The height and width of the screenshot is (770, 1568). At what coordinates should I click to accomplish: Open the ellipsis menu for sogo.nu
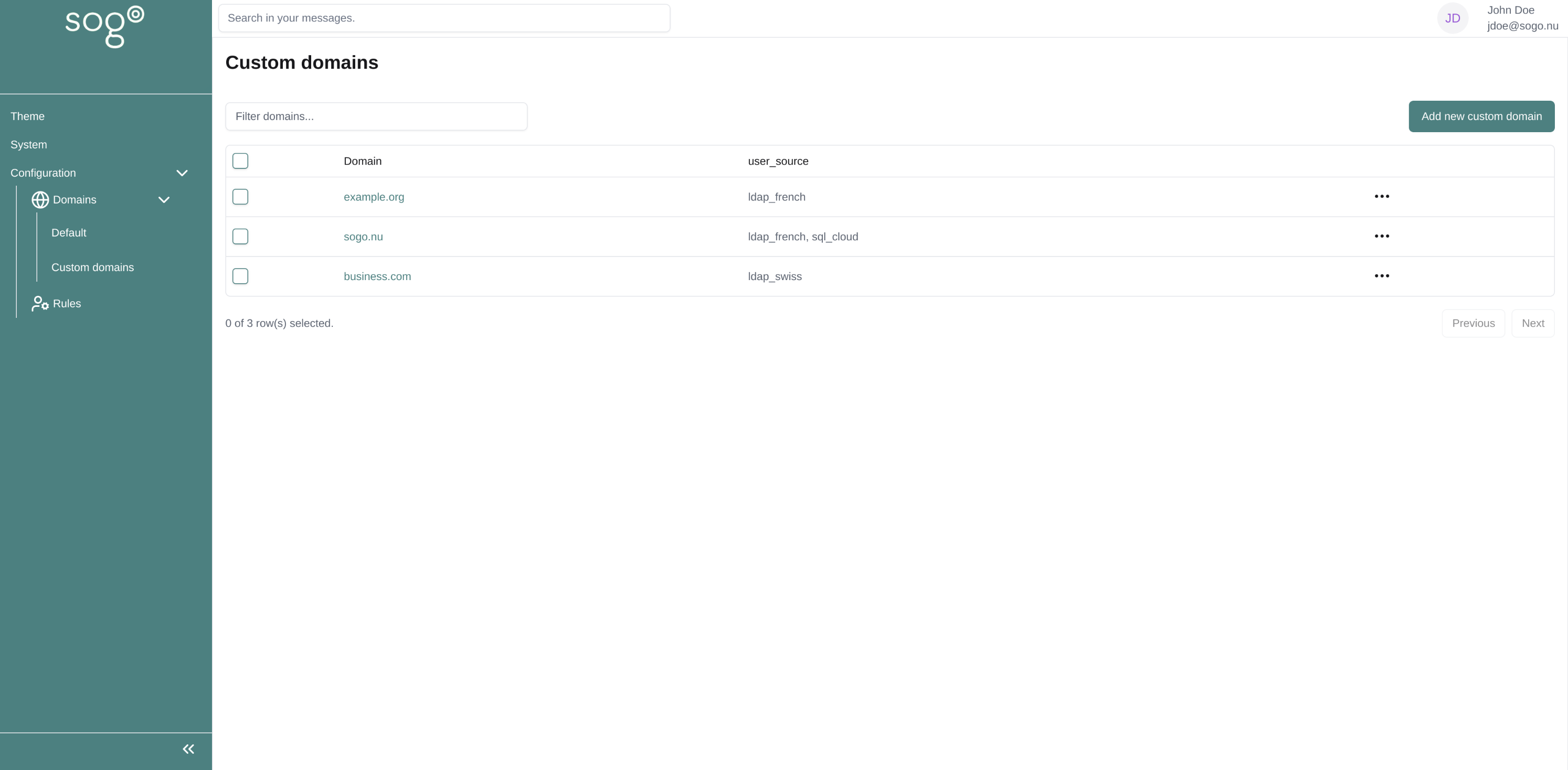1382,236
